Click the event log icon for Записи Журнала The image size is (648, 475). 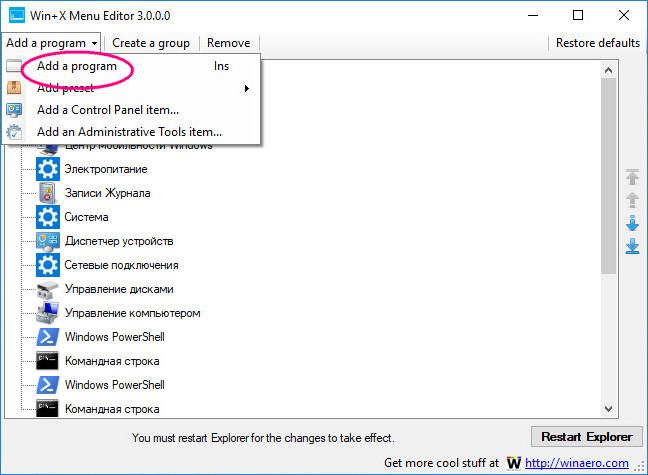48,193
